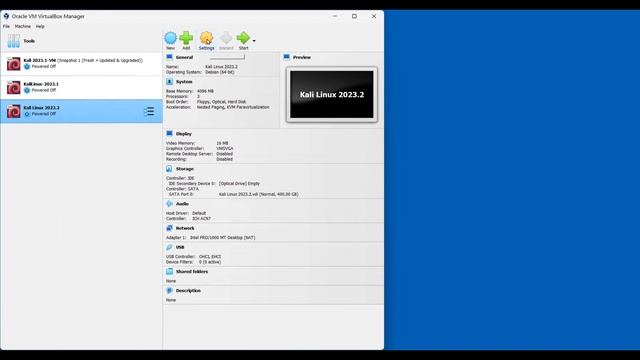
Task: Open the Shared folders heading link
Action: (192, 272)
